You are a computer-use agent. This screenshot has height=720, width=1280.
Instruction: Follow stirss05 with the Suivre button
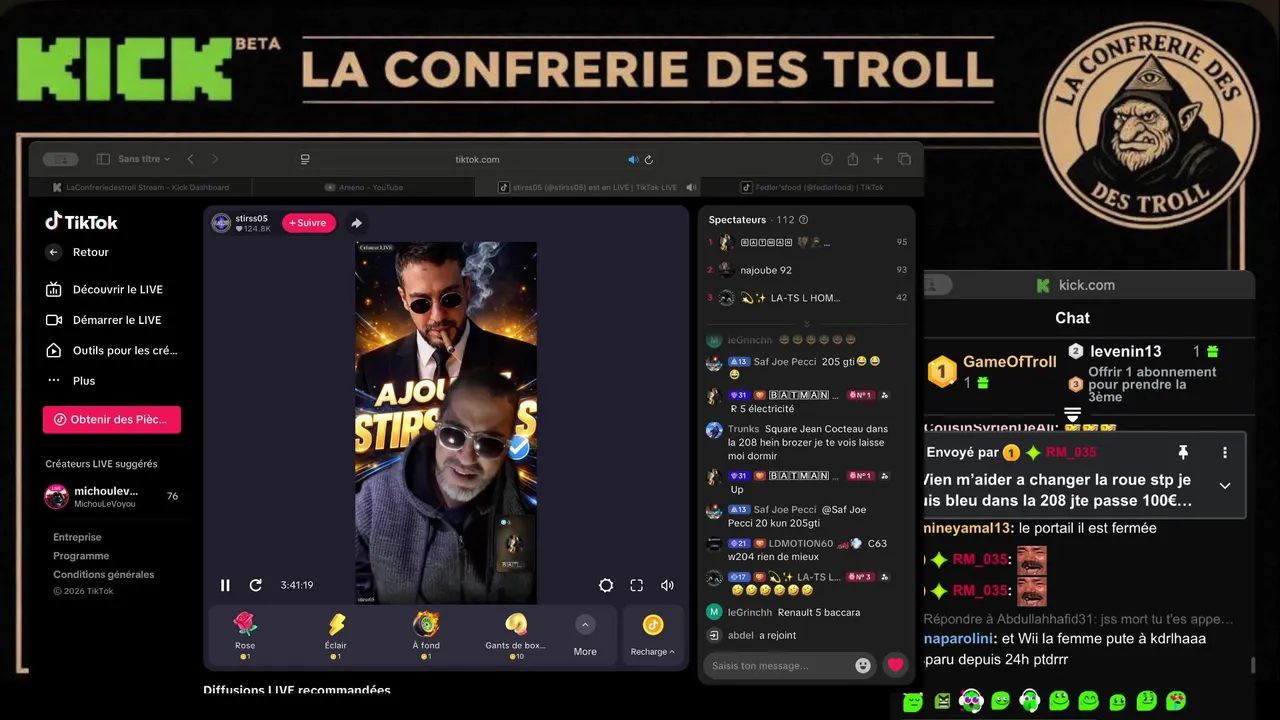pyautogui.click(x=308, y=223)
